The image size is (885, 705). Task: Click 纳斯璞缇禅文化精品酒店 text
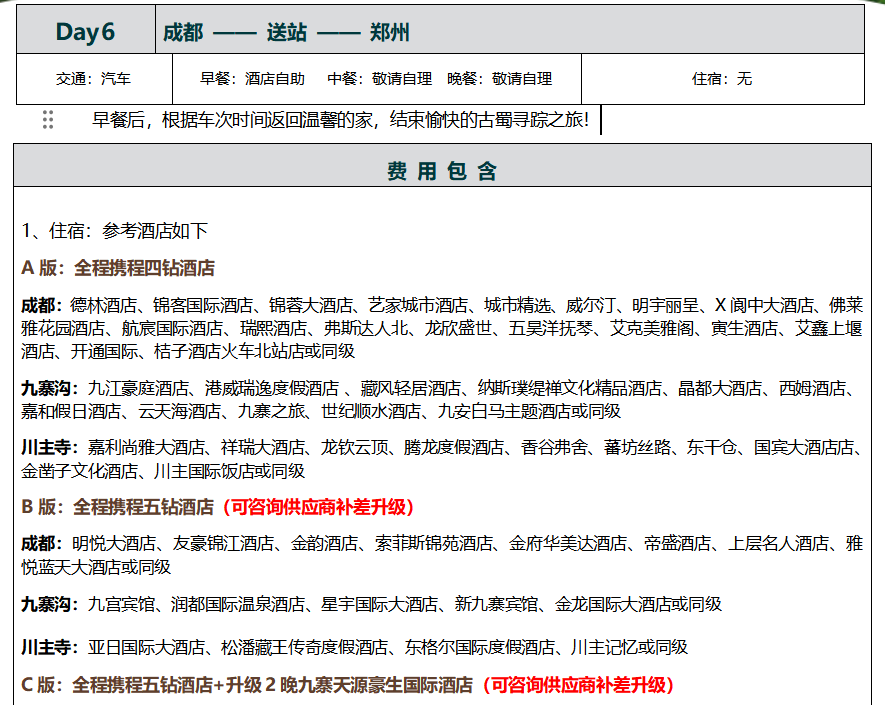pos(569,388)
